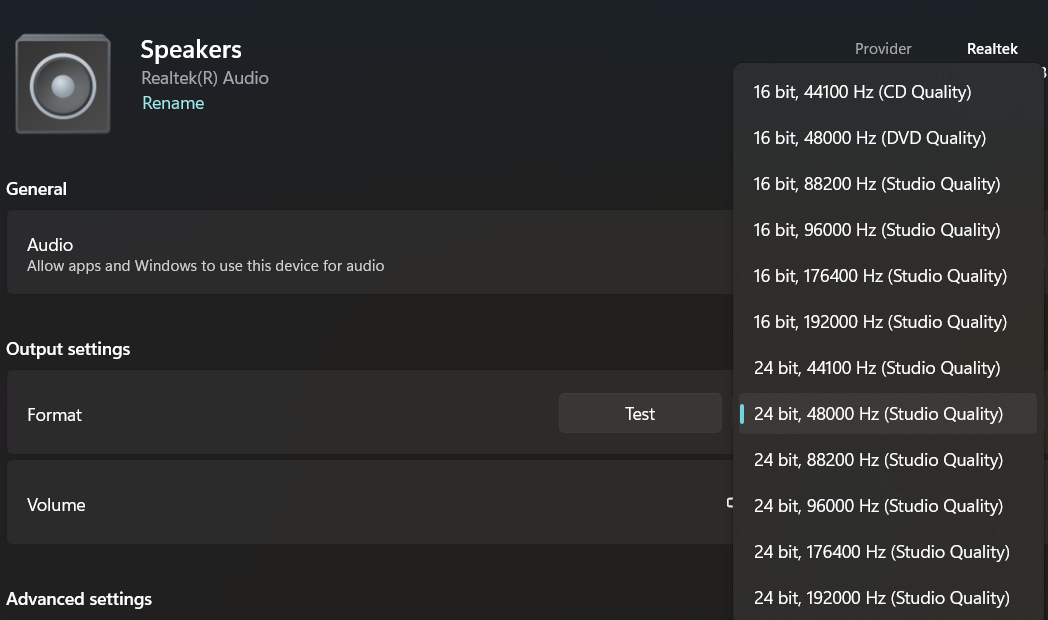
Task: Select highlighted 24 bit, 48000 Hz option
Action: [888, 414]
